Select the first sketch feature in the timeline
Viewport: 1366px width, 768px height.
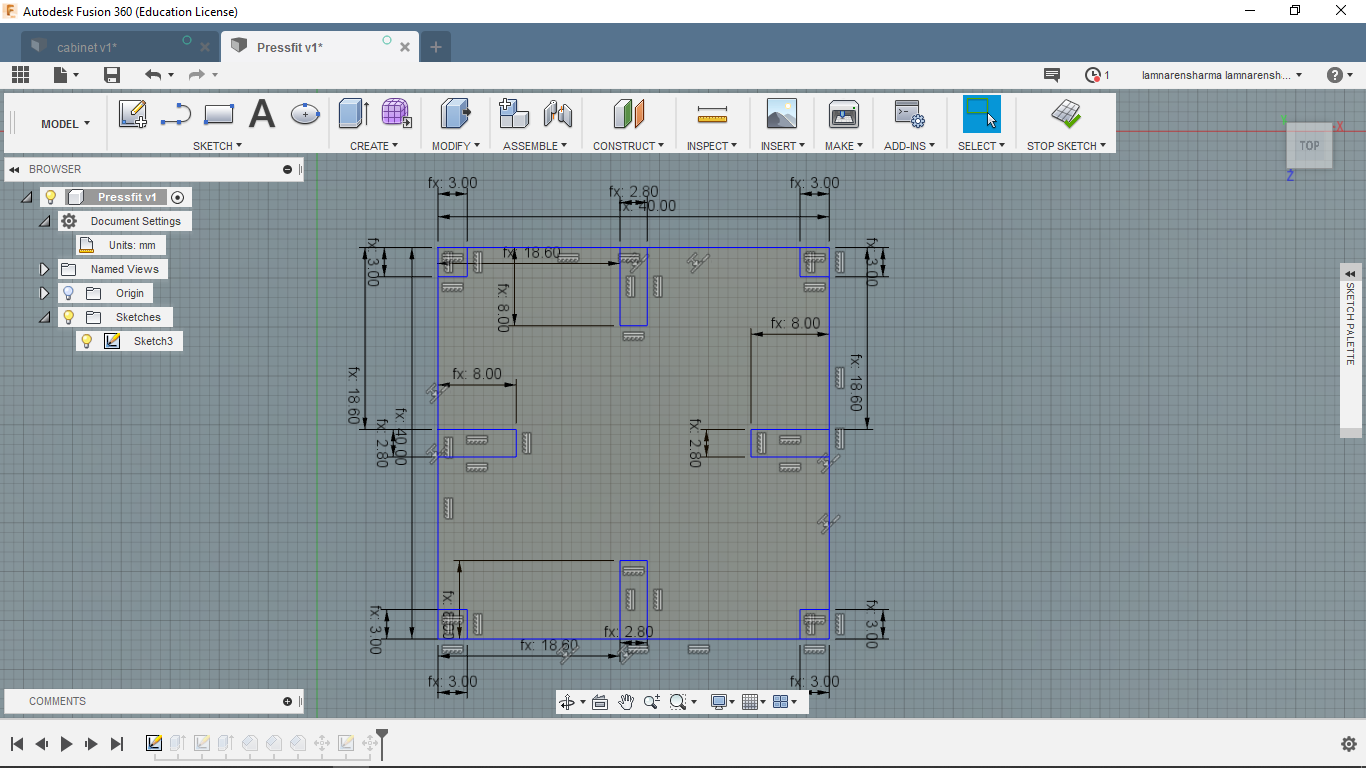pyautogui.click(x=154, y=743)
